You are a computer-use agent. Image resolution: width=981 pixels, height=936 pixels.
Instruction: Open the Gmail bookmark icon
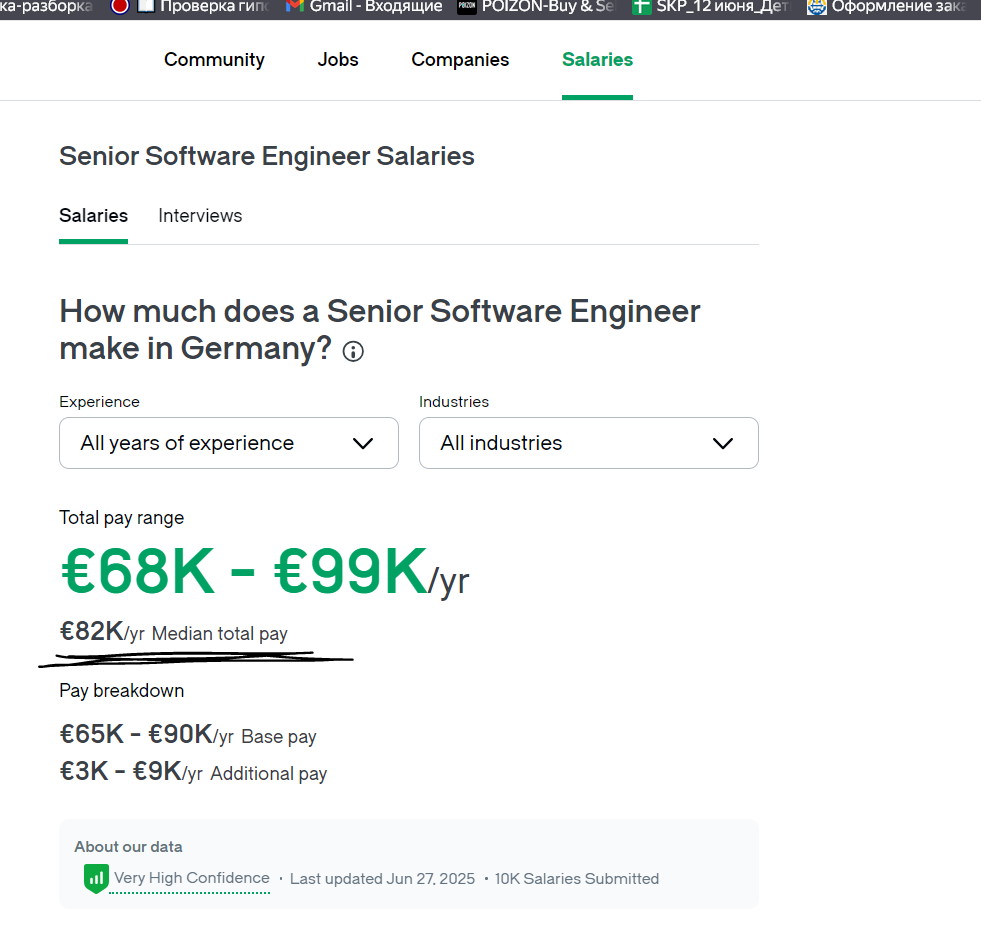(x=294, y=6)
